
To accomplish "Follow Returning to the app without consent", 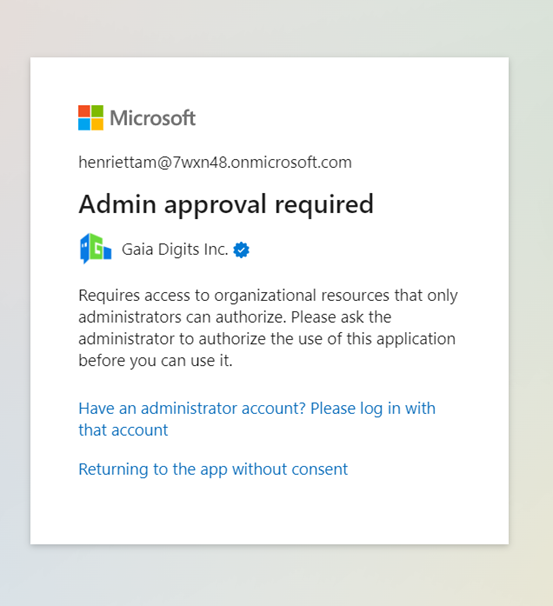I will [213, 469].
